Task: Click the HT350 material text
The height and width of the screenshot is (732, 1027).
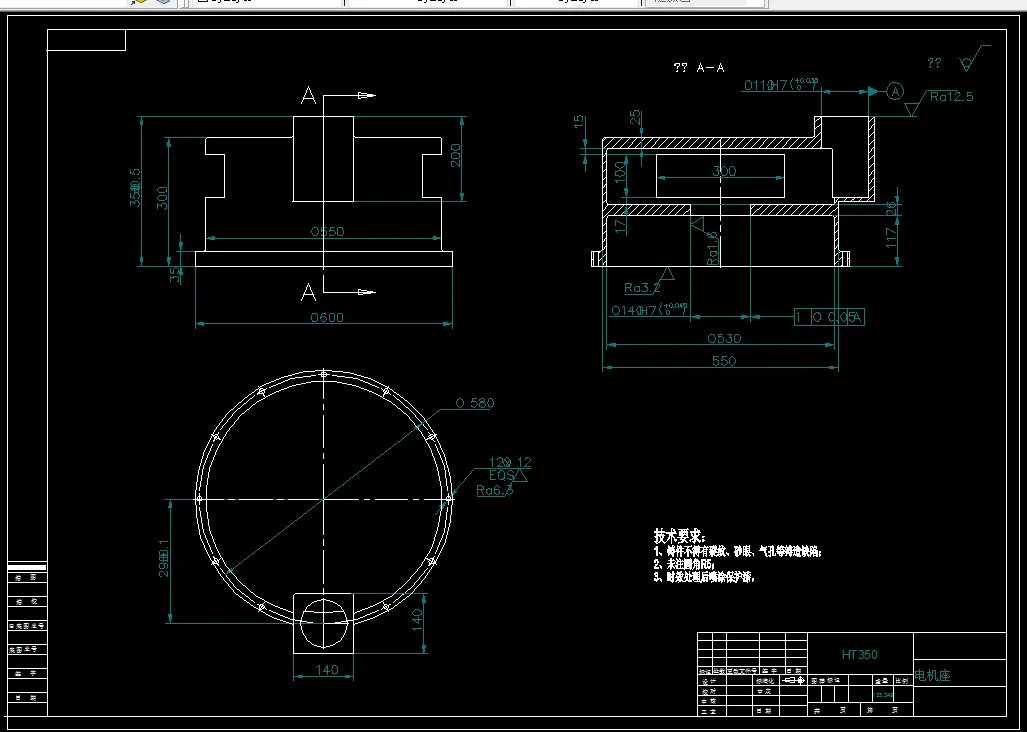Action: point(859,655)
